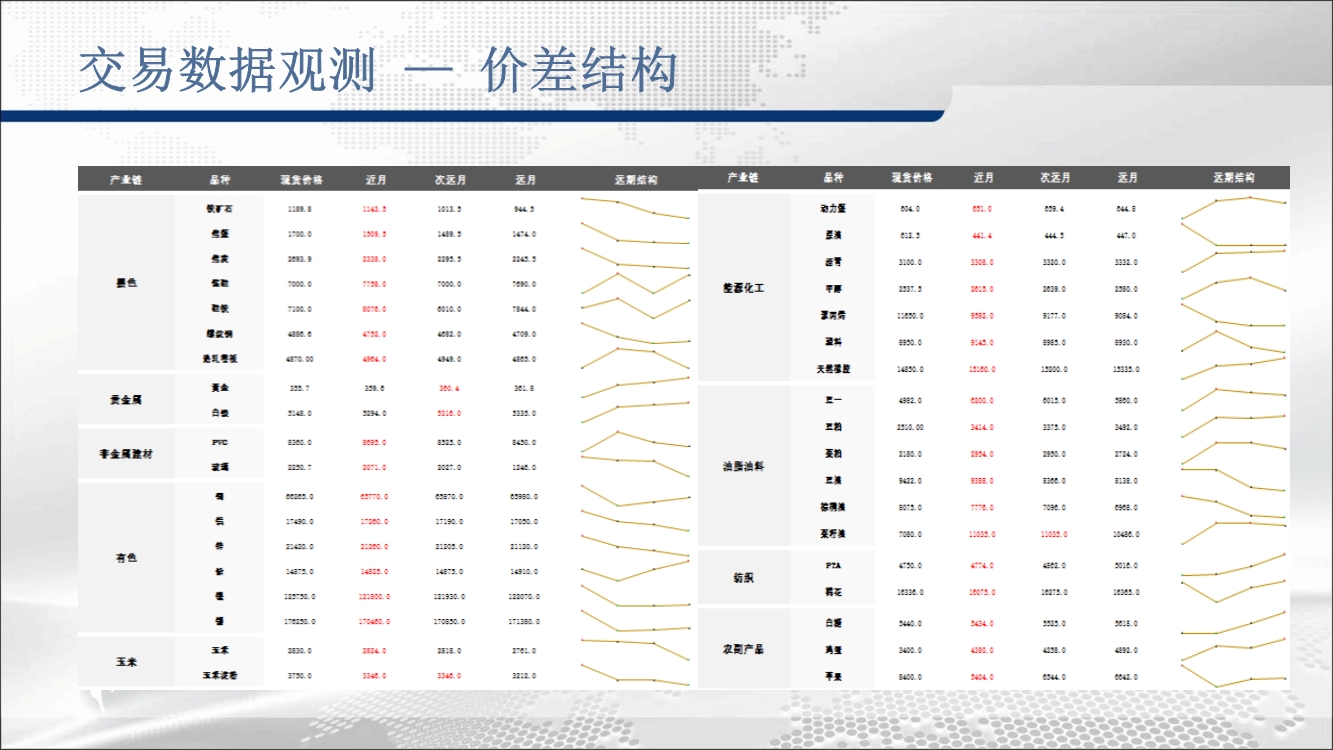Viewport: 1333px width, 750px height.
Task: Select the 有色 category cell
Action: 126,558
